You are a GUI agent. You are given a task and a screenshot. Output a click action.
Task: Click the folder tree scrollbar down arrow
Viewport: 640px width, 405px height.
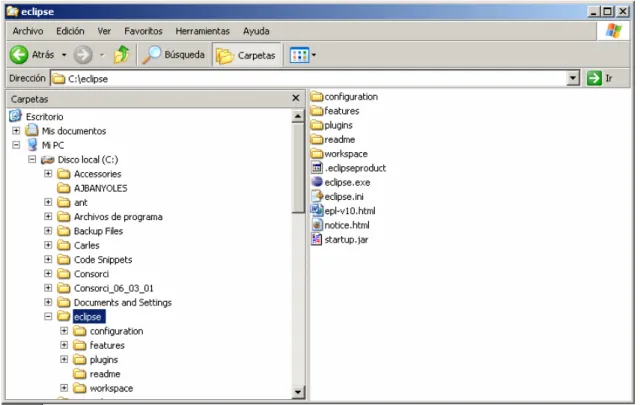298,392
